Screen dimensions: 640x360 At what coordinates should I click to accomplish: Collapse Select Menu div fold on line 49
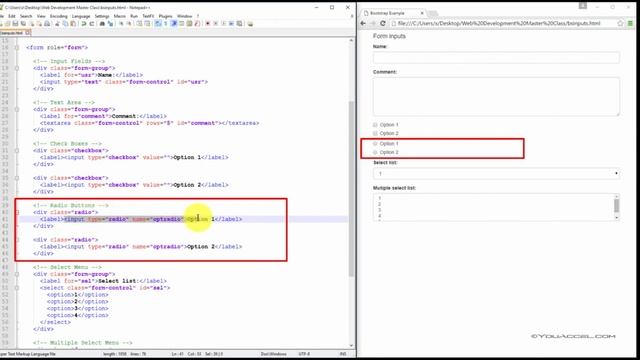coord(17,274)
